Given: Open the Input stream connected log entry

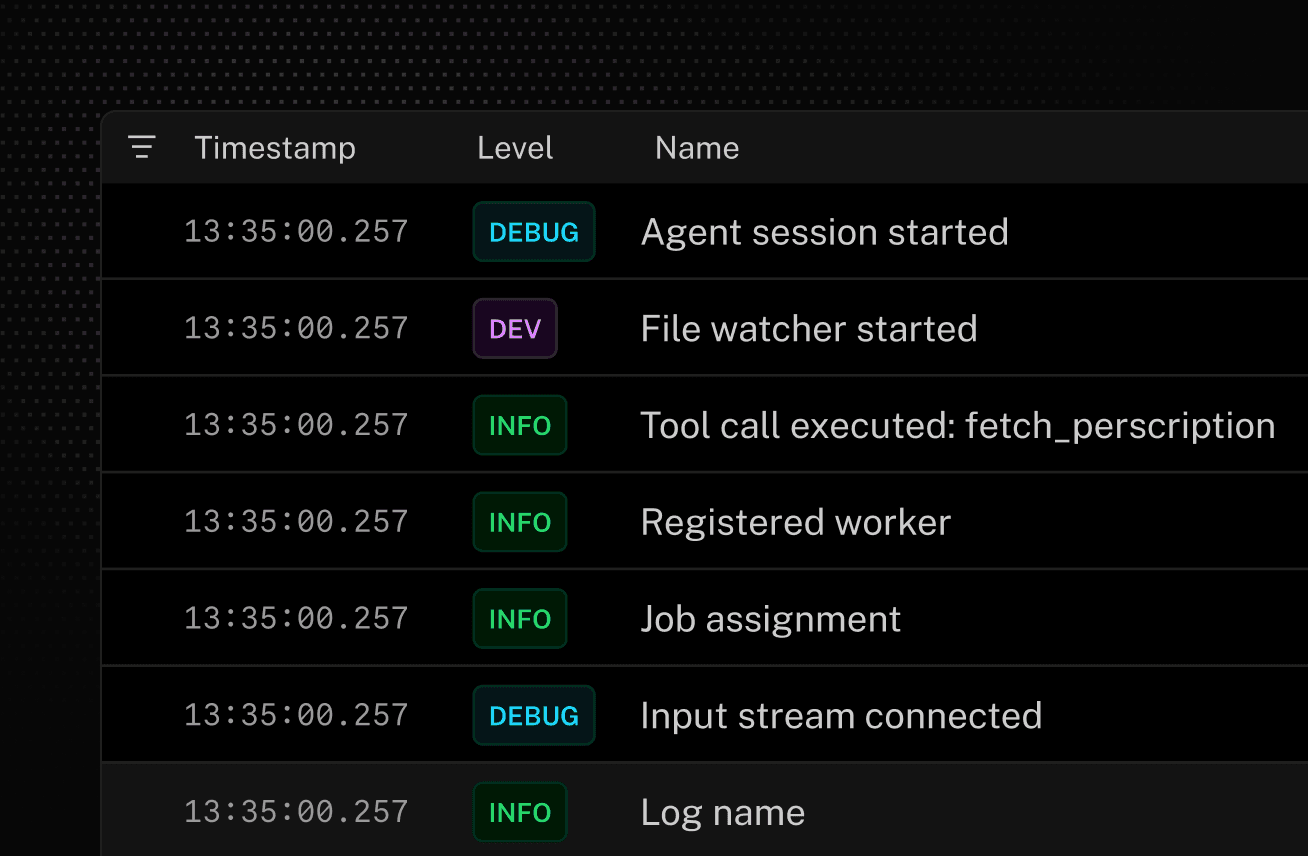Looking at the screenshot, I should [841, 715].
